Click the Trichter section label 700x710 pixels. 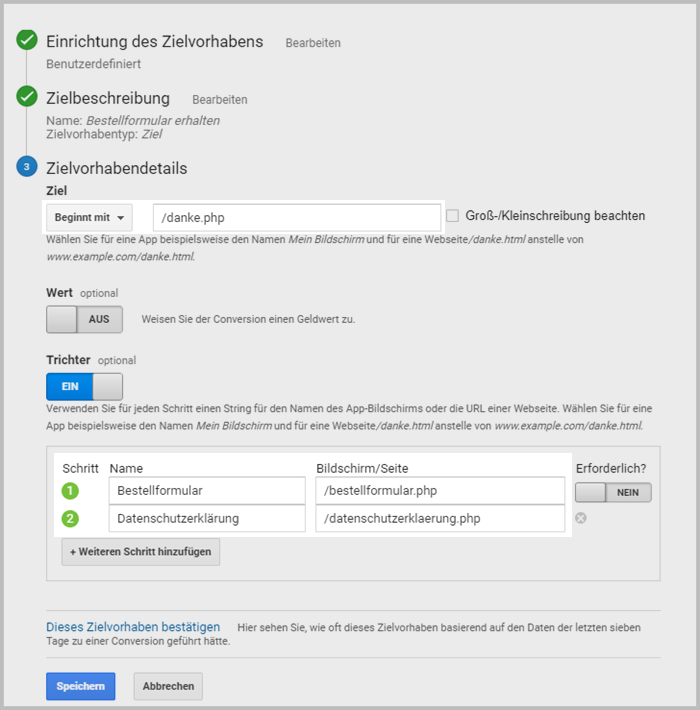[68, 360]
